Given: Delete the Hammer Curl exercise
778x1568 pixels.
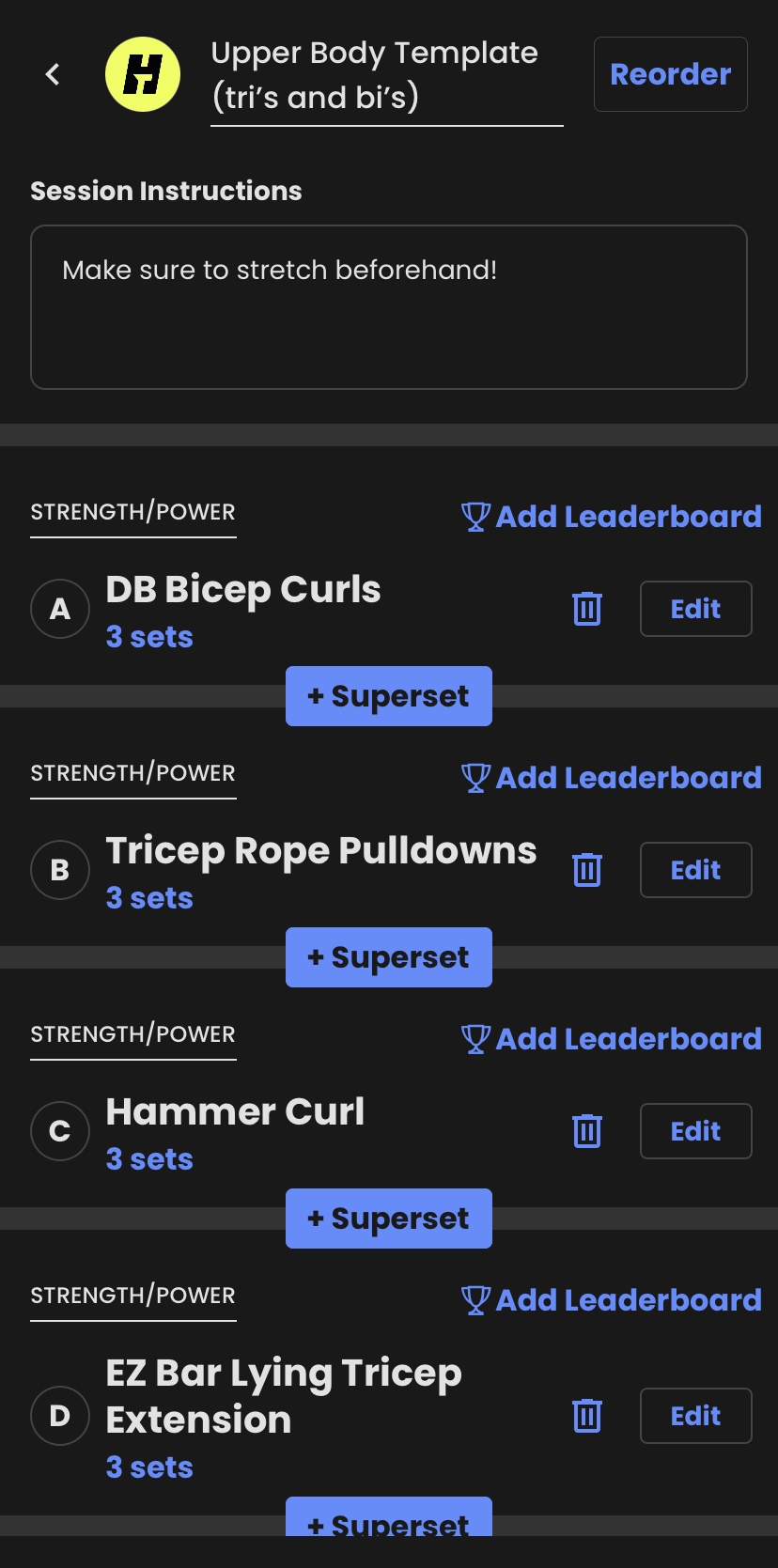Looking at the screenshot, I should (x=587, y=1131).
